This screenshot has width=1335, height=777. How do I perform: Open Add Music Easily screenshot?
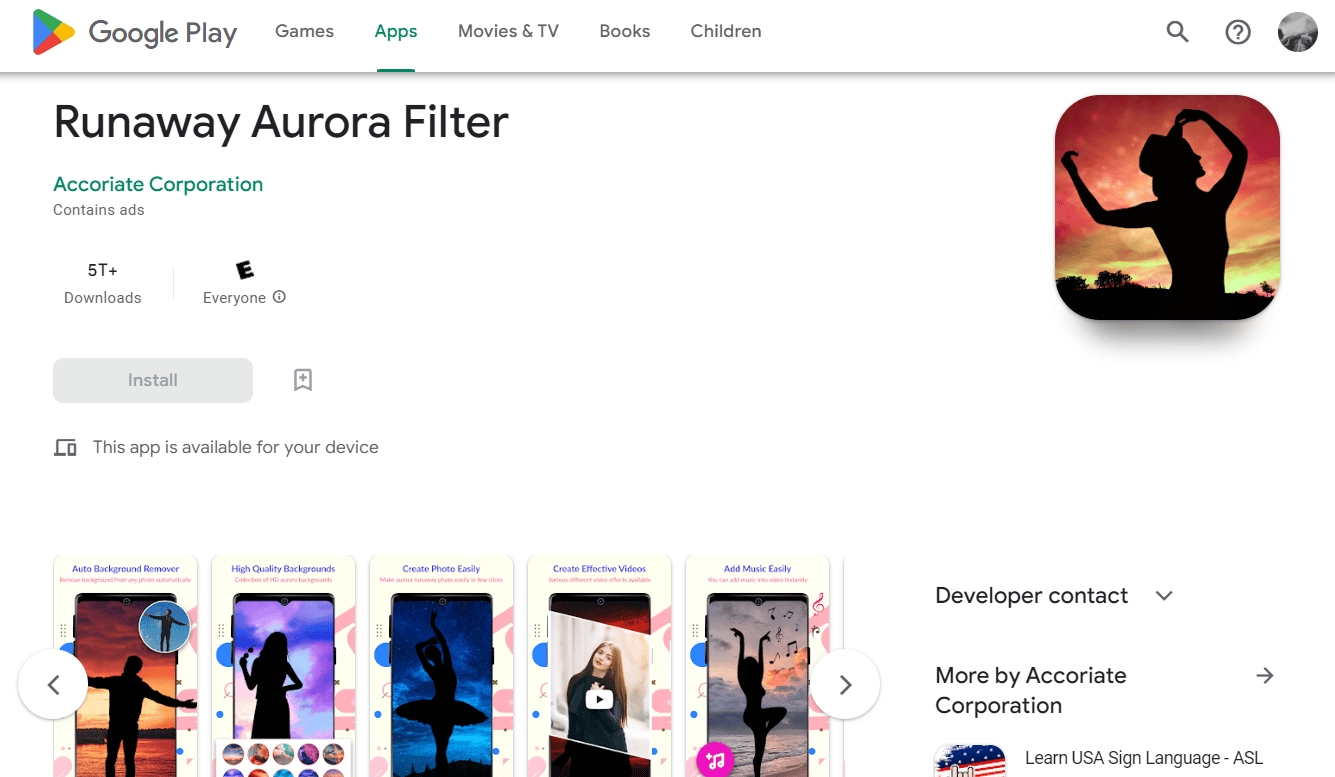coord(757,666)
